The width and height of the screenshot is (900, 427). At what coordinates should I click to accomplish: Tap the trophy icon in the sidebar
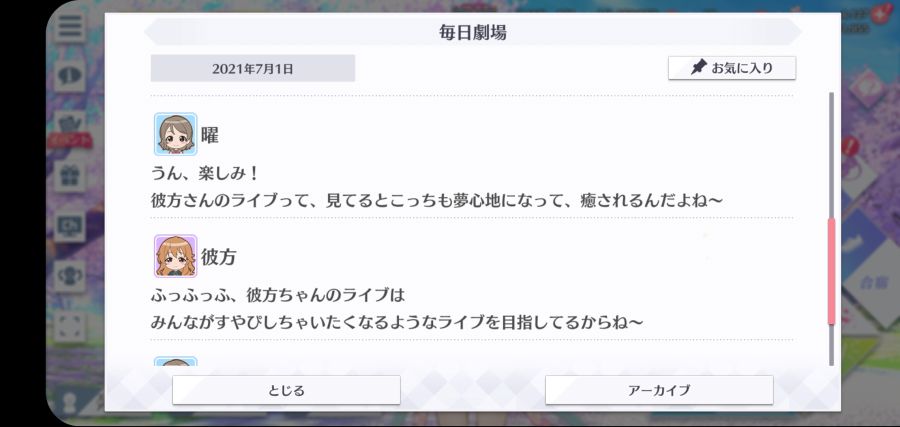(70, 276)
